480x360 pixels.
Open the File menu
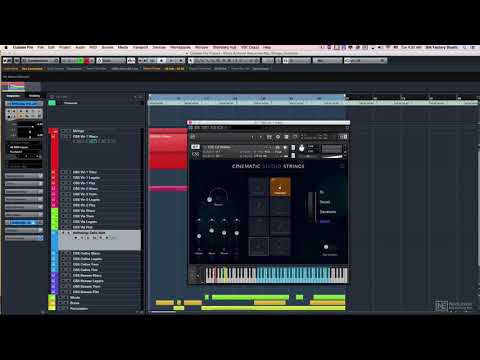[x=41, y=48]
